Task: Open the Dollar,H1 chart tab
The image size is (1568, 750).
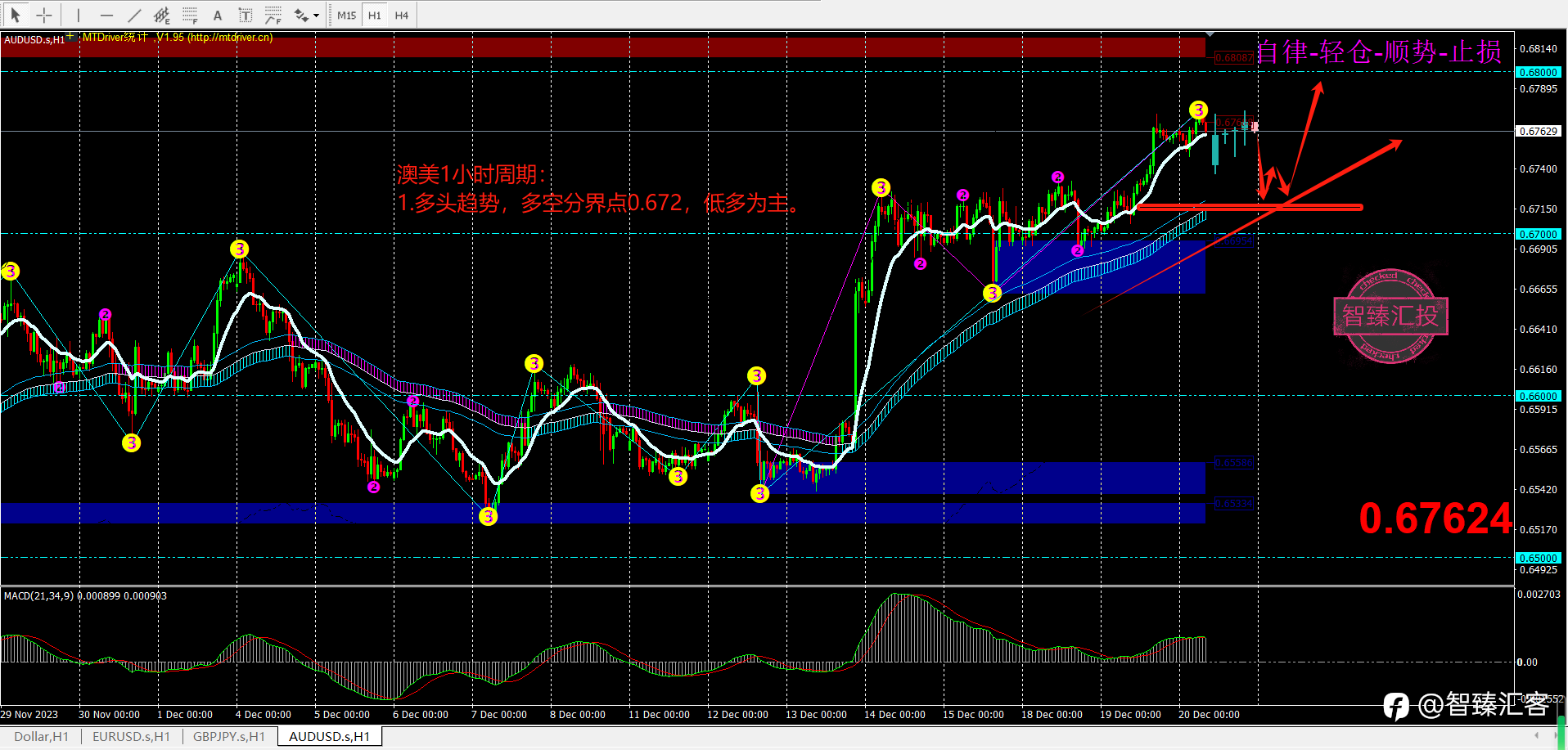Action: (x=41, y=736)
